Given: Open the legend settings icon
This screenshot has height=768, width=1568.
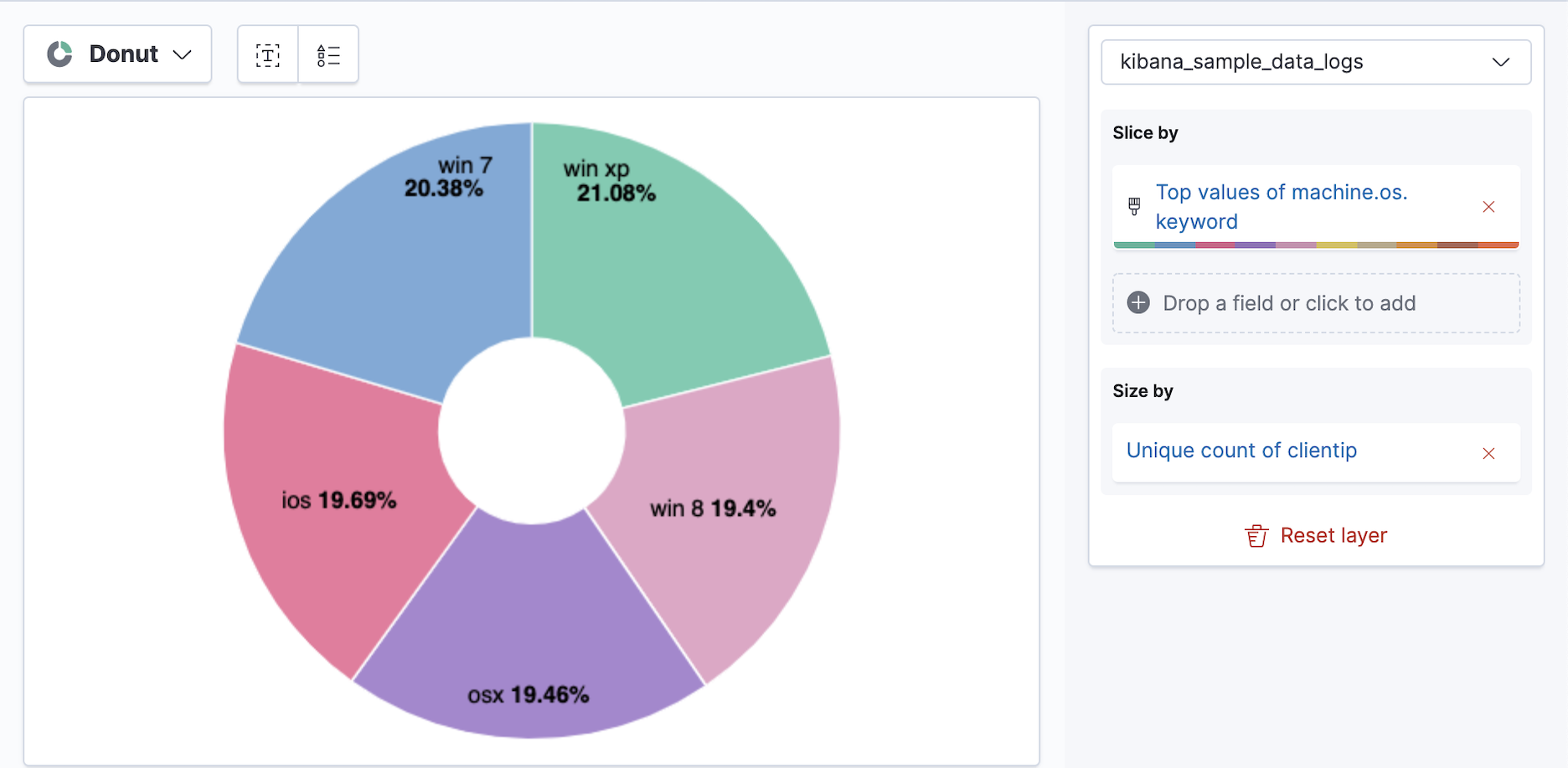Looking at the screenshot, I should 328,55.
